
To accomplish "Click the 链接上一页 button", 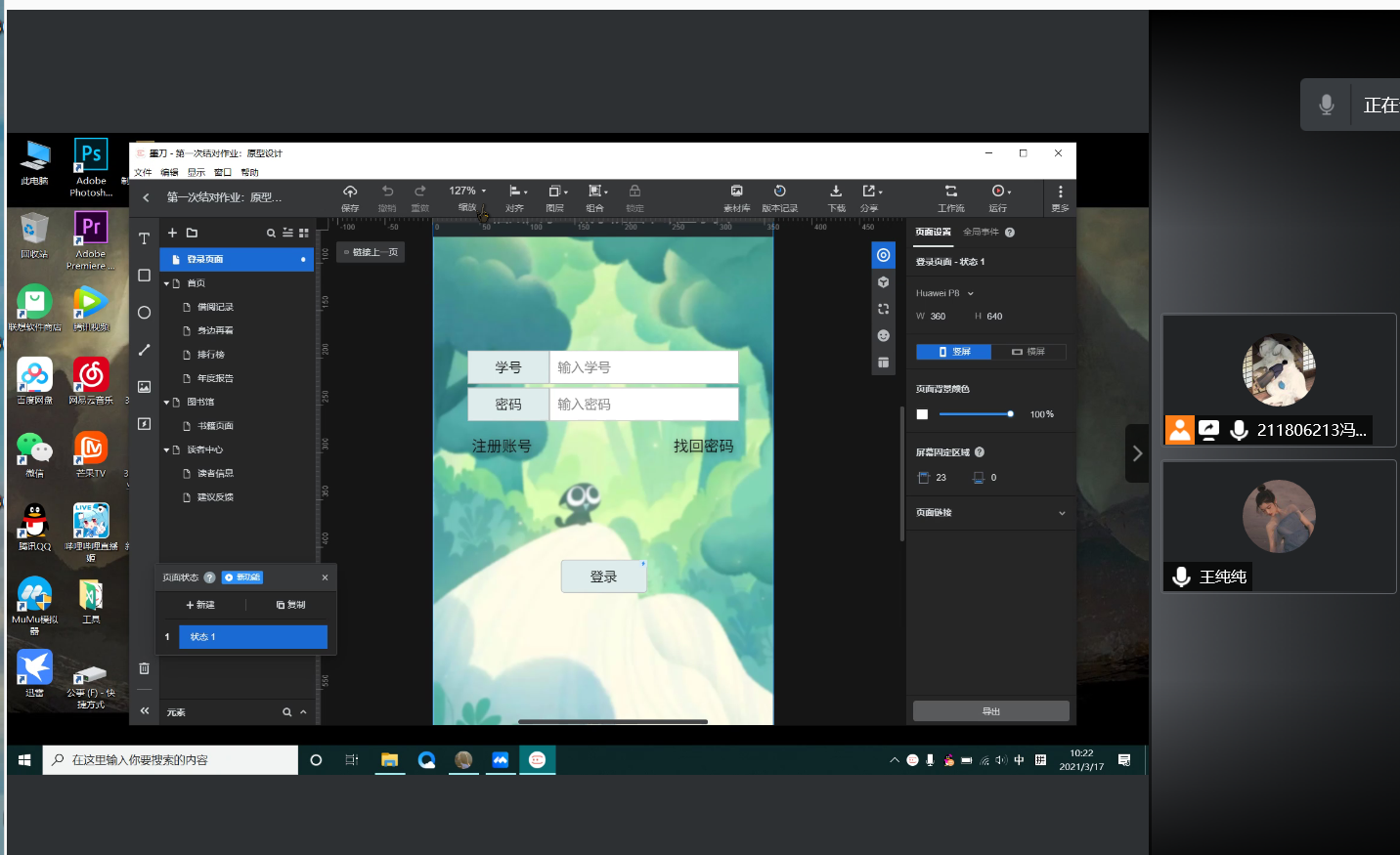I will point(371,252).
